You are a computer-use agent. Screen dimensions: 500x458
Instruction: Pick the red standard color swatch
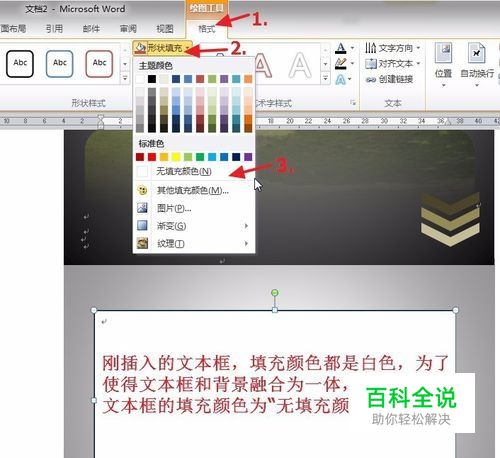pos(152,157)
